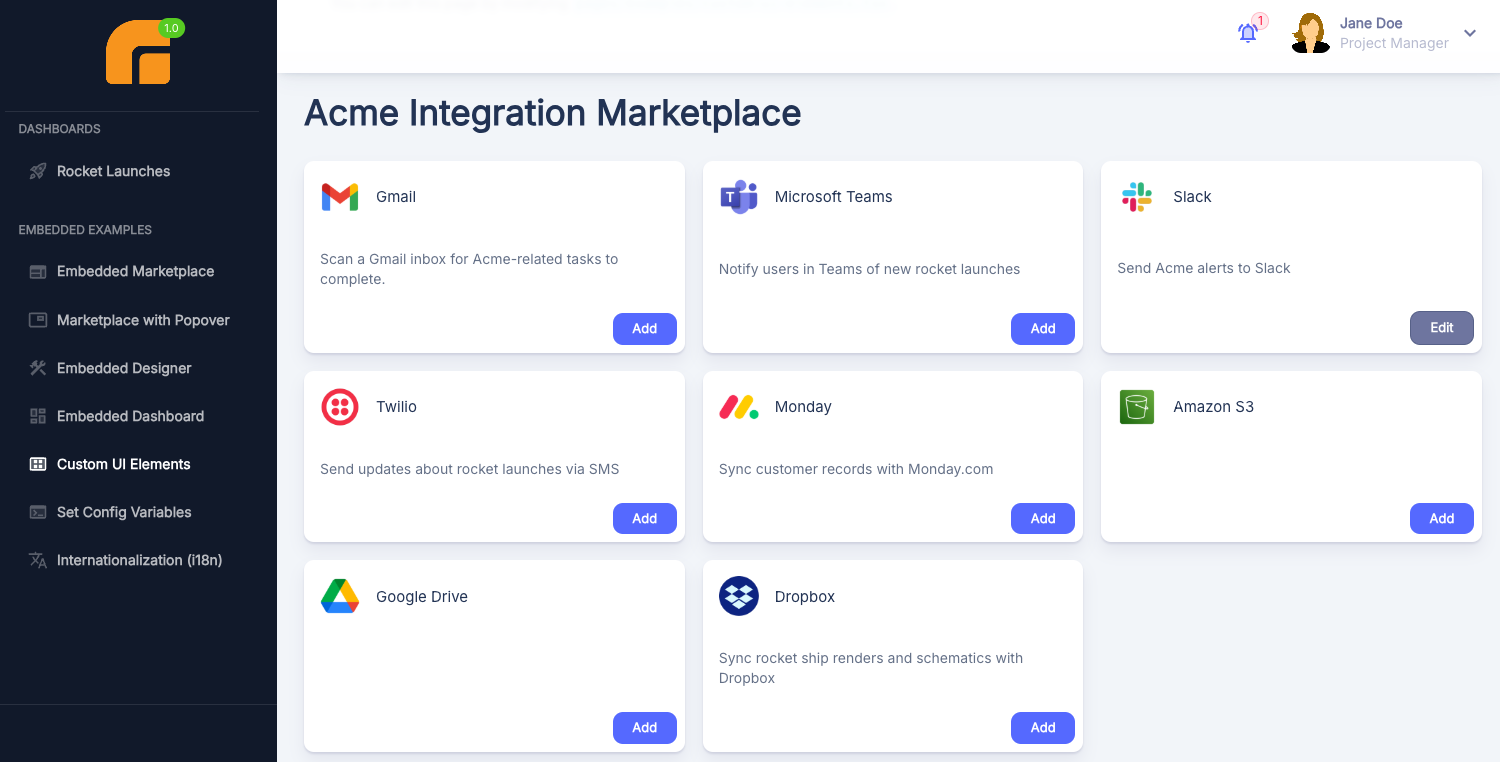
Task: Click the Monday.com logo
Action: pos(738,407)
